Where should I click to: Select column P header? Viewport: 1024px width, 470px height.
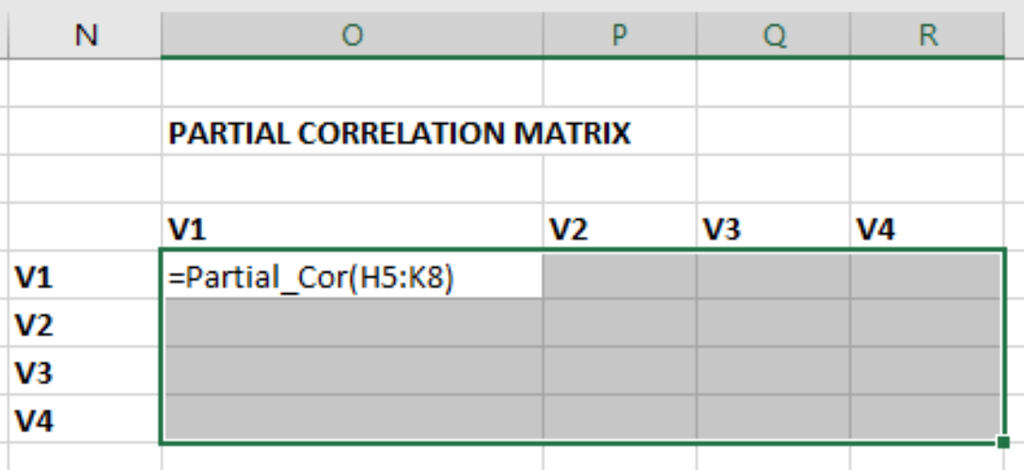click(x=620, y=35)
